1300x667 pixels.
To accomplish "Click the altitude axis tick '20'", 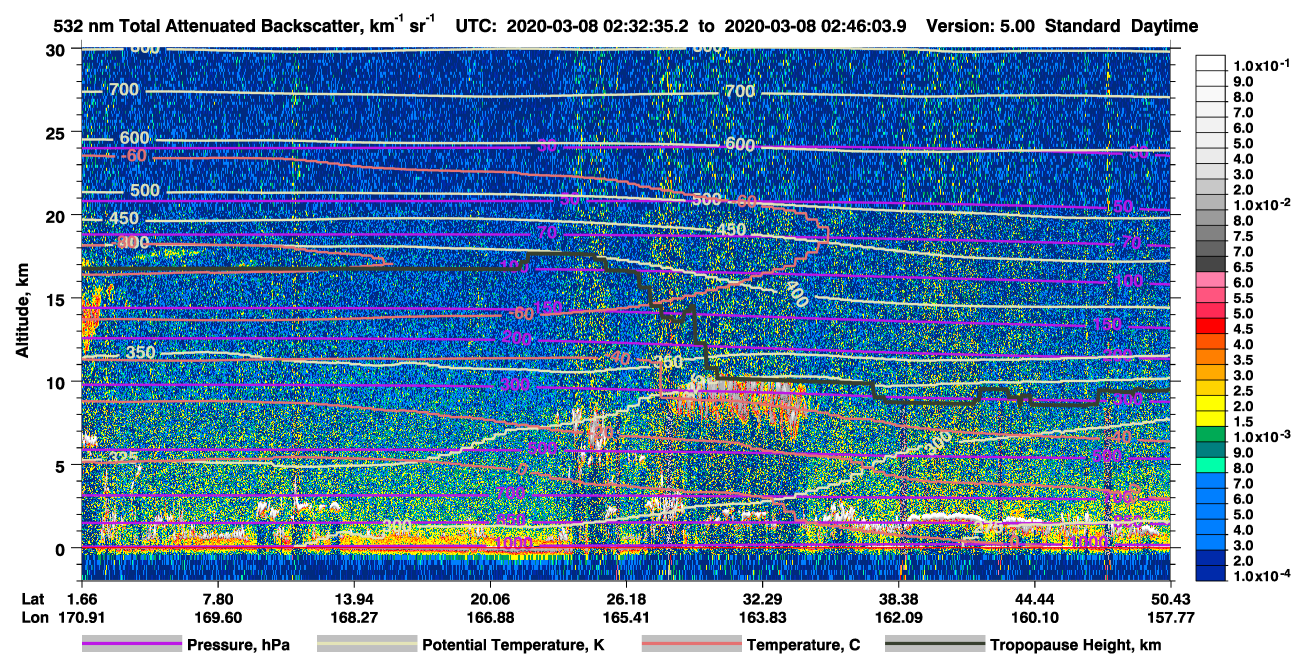I will tap(56, 215).
